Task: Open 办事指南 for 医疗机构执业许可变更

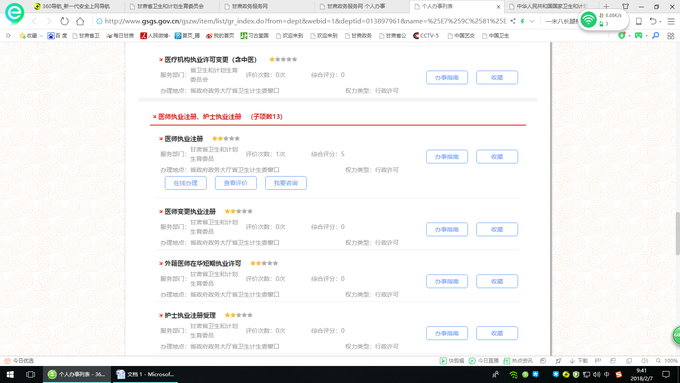Action: coord(447,77)
